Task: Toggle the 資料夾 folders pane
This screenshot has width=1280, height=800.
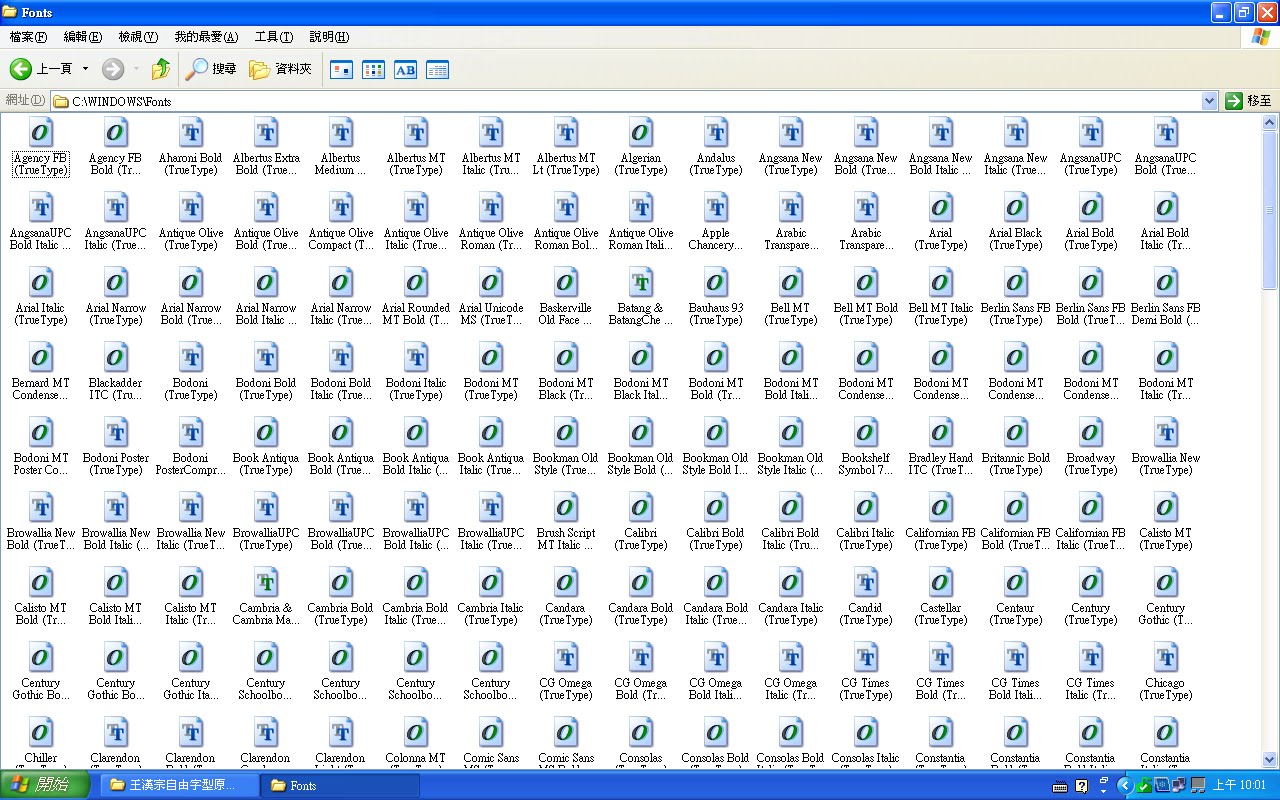Action: [280, 69]
